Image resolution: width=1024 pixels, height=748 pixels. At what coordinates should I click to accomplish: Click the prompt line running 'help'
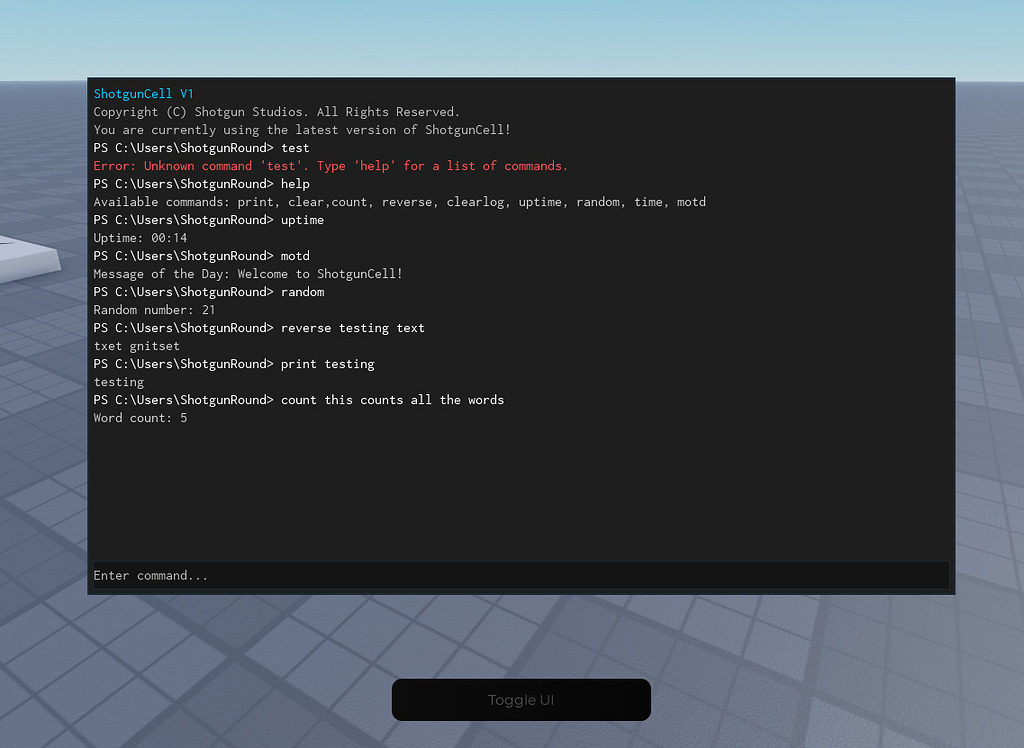201,184
